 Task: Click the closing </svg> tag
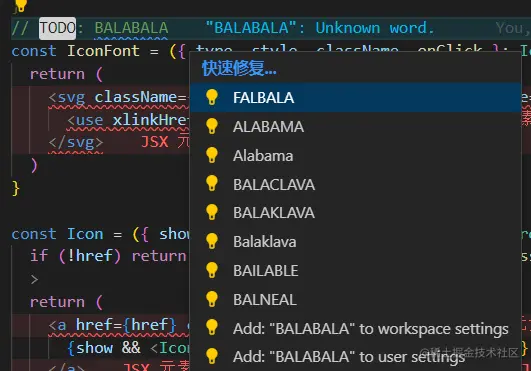(76, 142)
